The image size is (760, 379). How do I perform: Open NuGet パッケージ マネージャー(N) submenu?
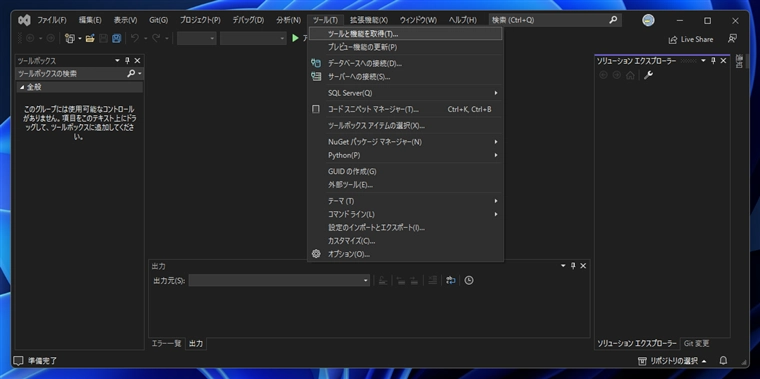[x=406, y=142]
